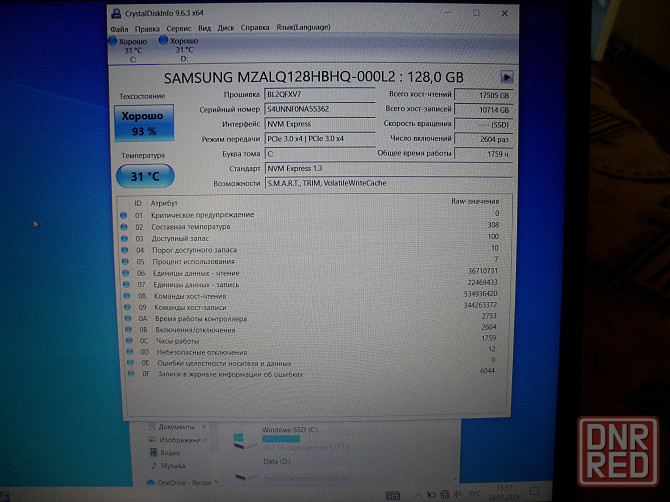Click the taskbar volume icon
670x502 pixels.
pos(458,494)
